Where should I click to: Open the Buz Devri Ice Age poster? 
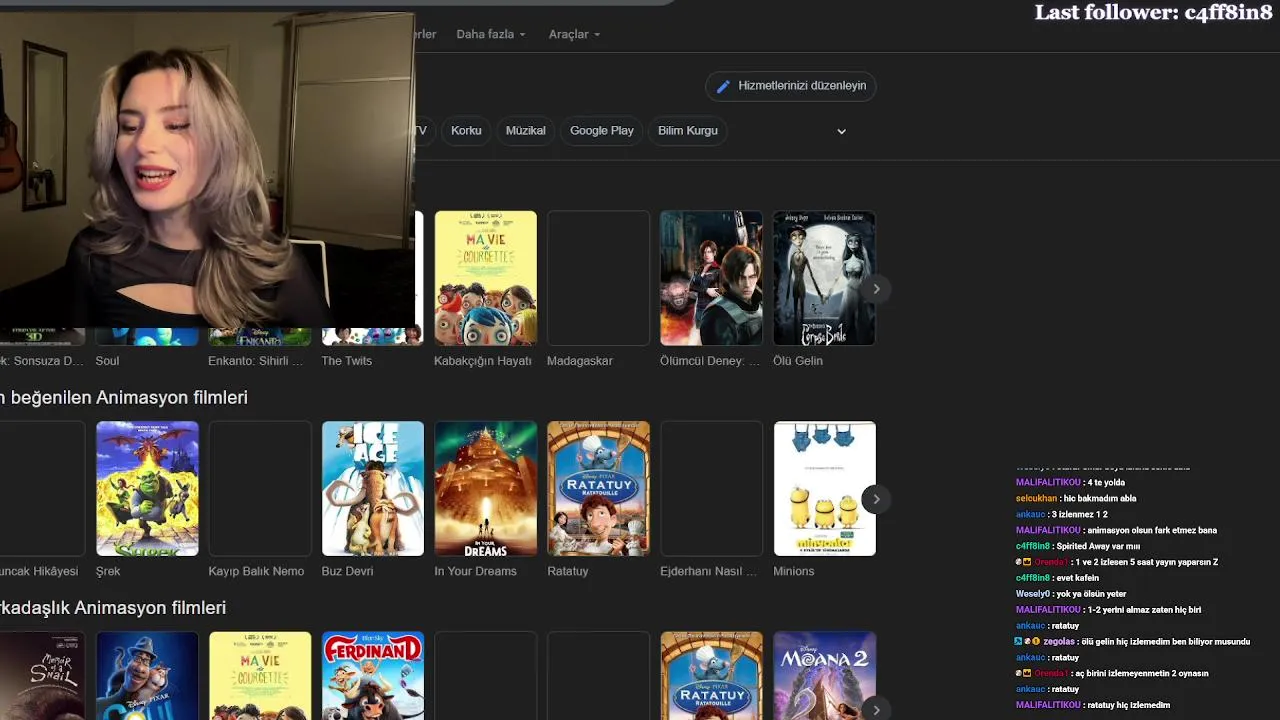tap(373, 488)
